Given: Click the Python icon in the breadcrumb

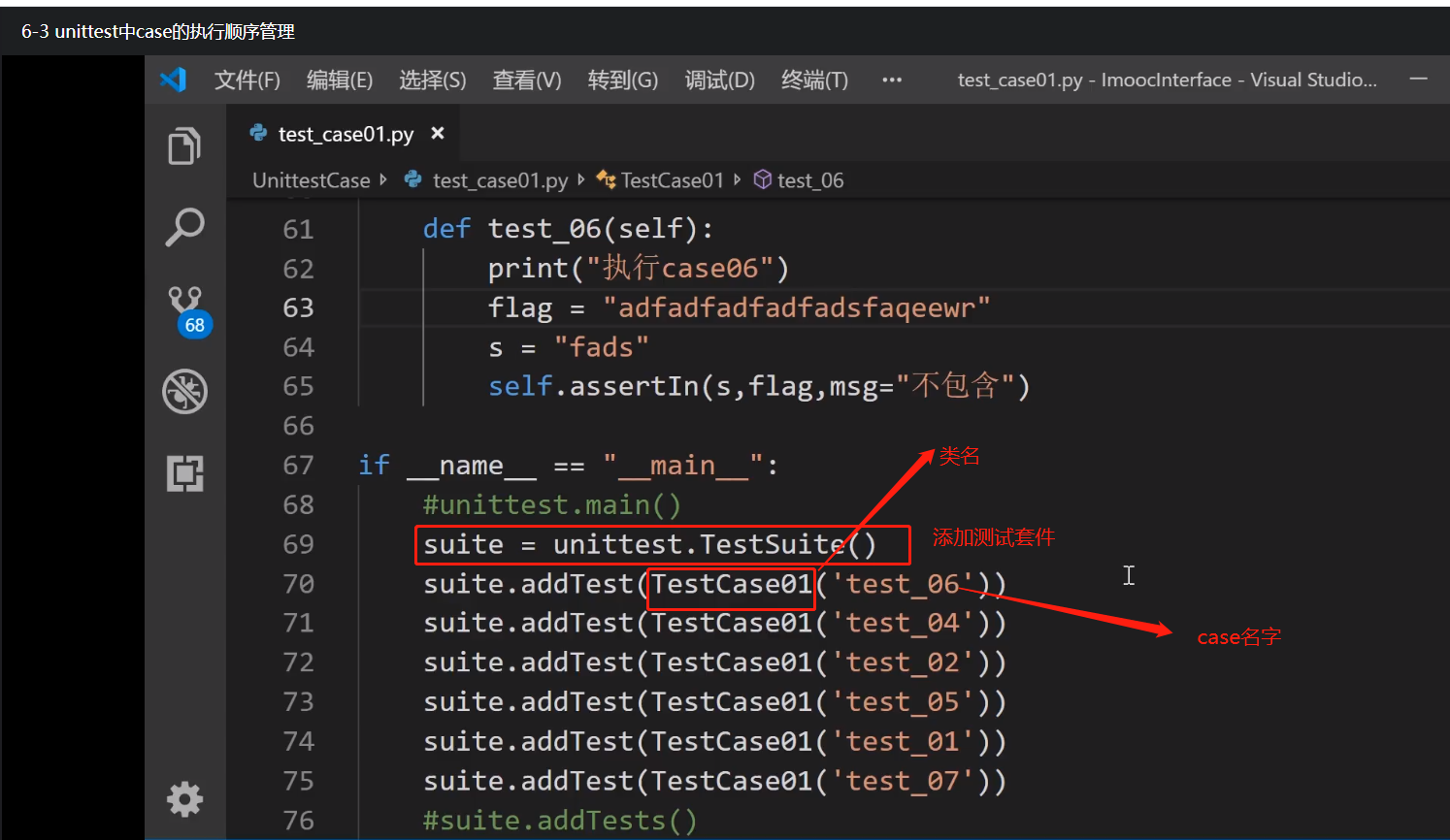Looking at the screenshot, I should [x=413, y=179].
